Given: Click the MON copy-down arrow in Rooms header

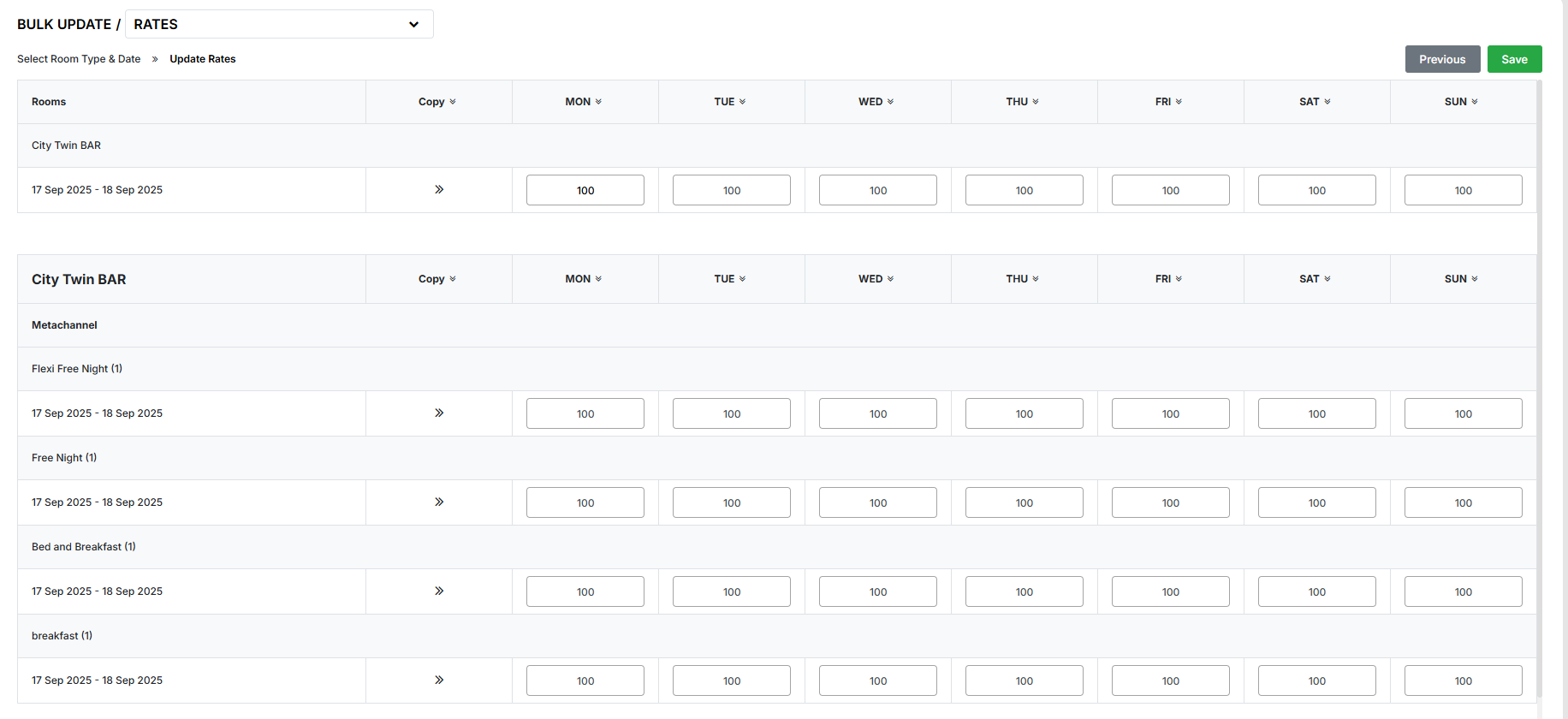Looking at the screenshot, I should tap(598, 102).
